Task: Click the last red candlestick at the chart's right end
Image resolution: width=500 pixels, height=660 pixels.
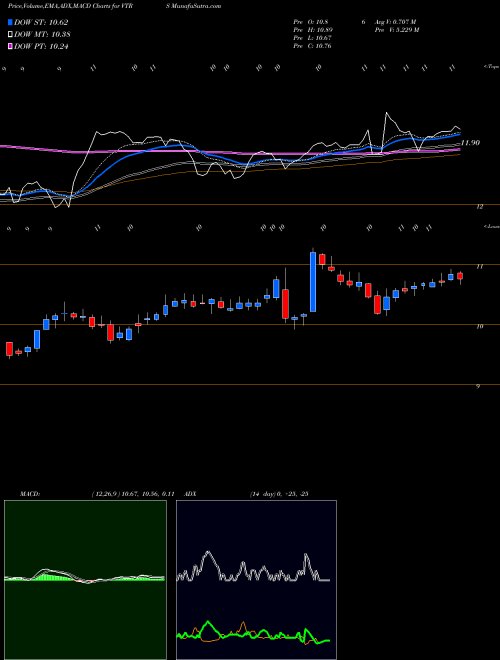Action: [460, 276]
